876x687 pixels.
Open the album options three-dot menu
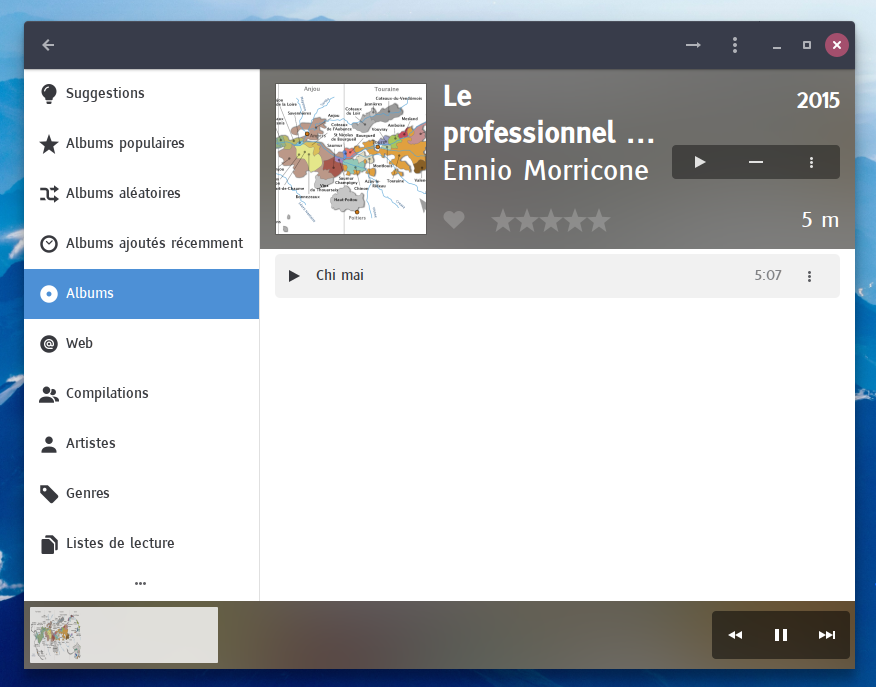click(x=812, y=162)
